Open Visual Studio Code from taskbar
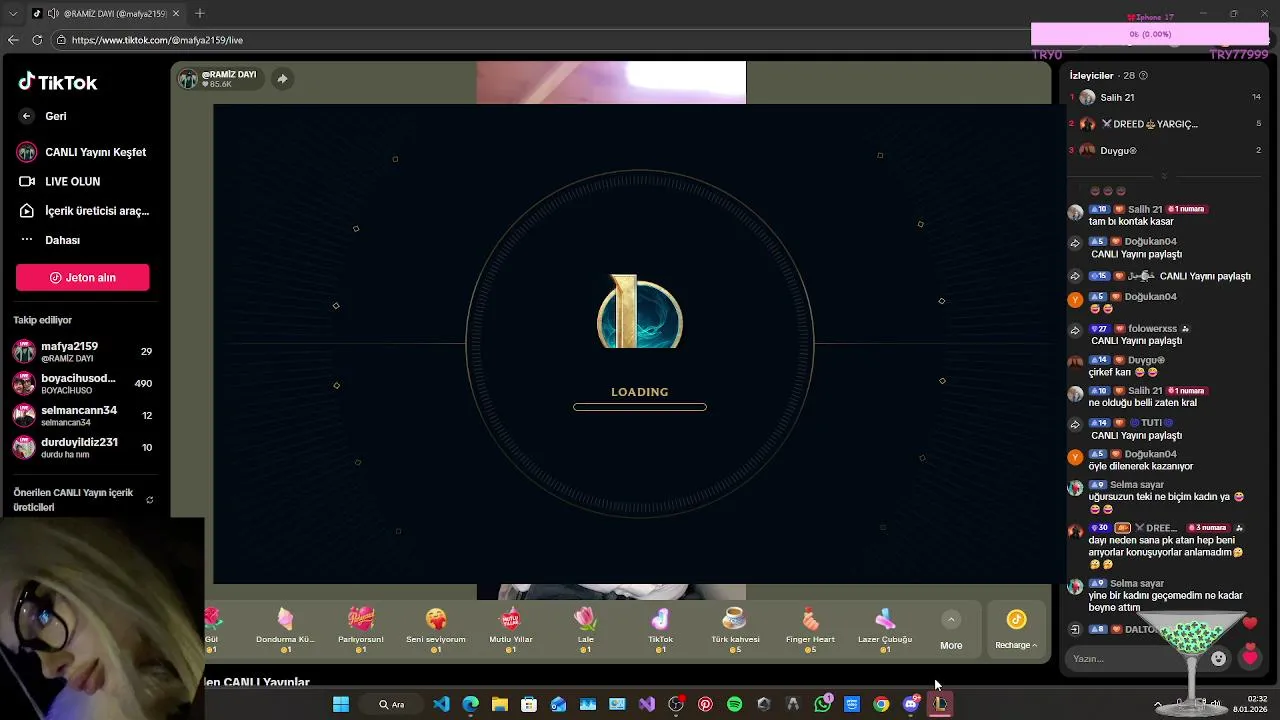Viewport: 1280px width, 720px height. (441, 704)
